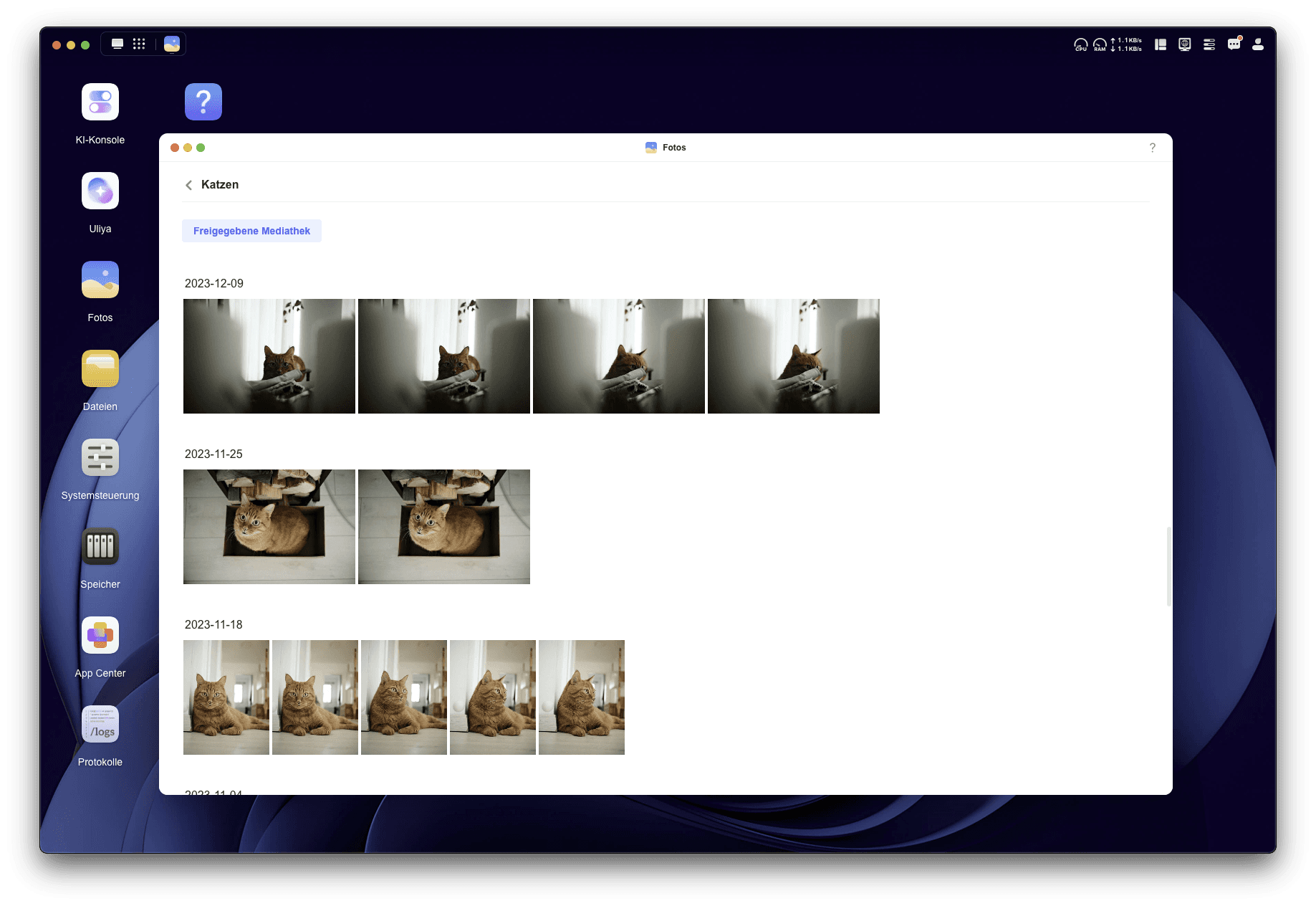1316x906 pixels.
Task: Open first cat-in-box photo from 2023-11-25
Action: point(269,527)
